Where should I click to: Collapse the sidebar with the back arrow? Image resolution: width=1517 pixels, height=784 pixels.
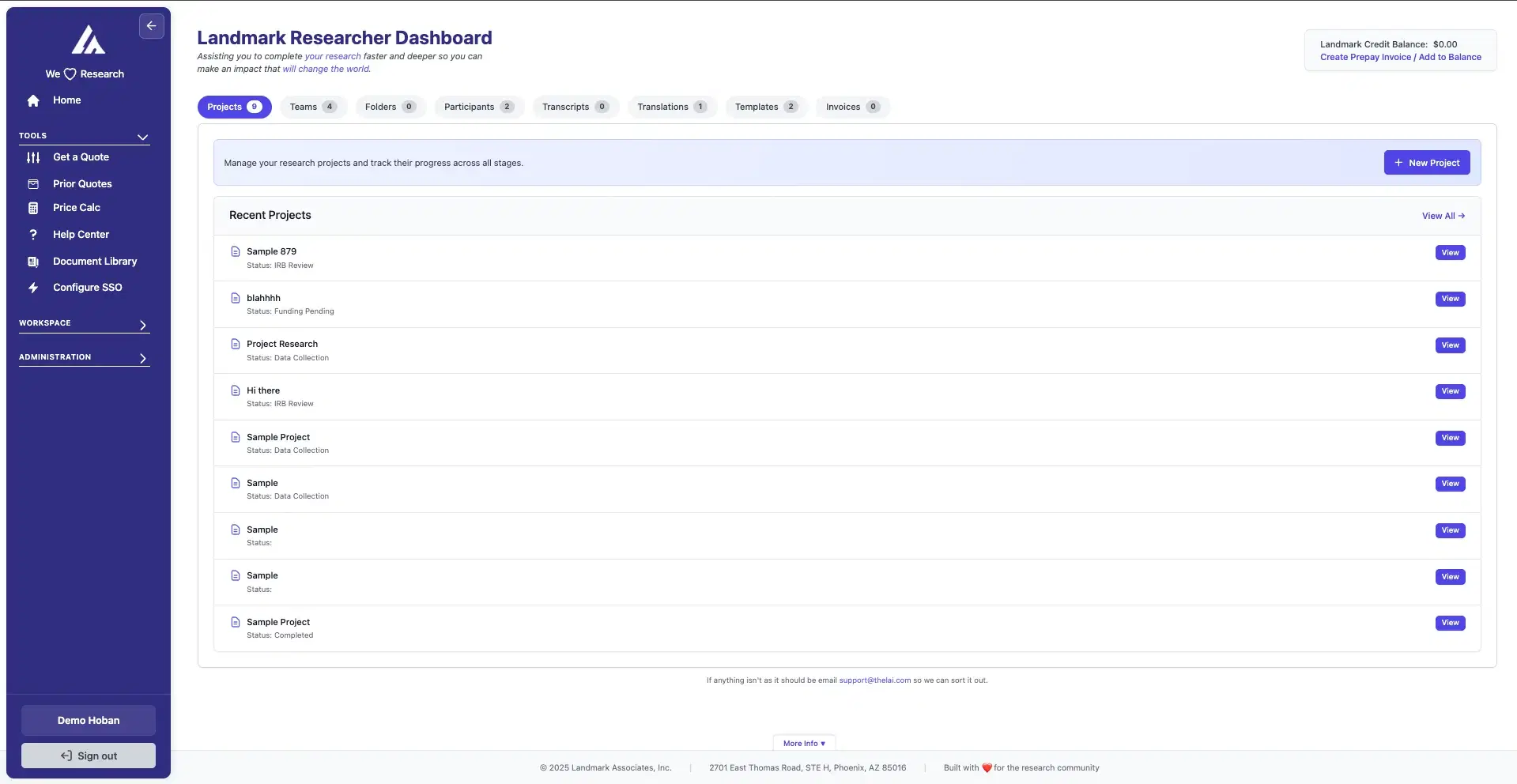click(x=152, y=25)
